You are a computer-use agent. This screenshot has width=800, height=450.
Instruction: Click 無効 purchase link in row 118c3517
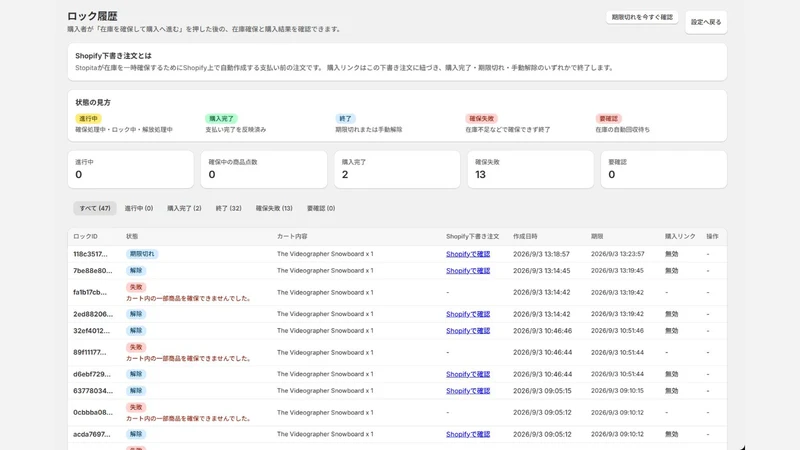[x=671, y=254]
